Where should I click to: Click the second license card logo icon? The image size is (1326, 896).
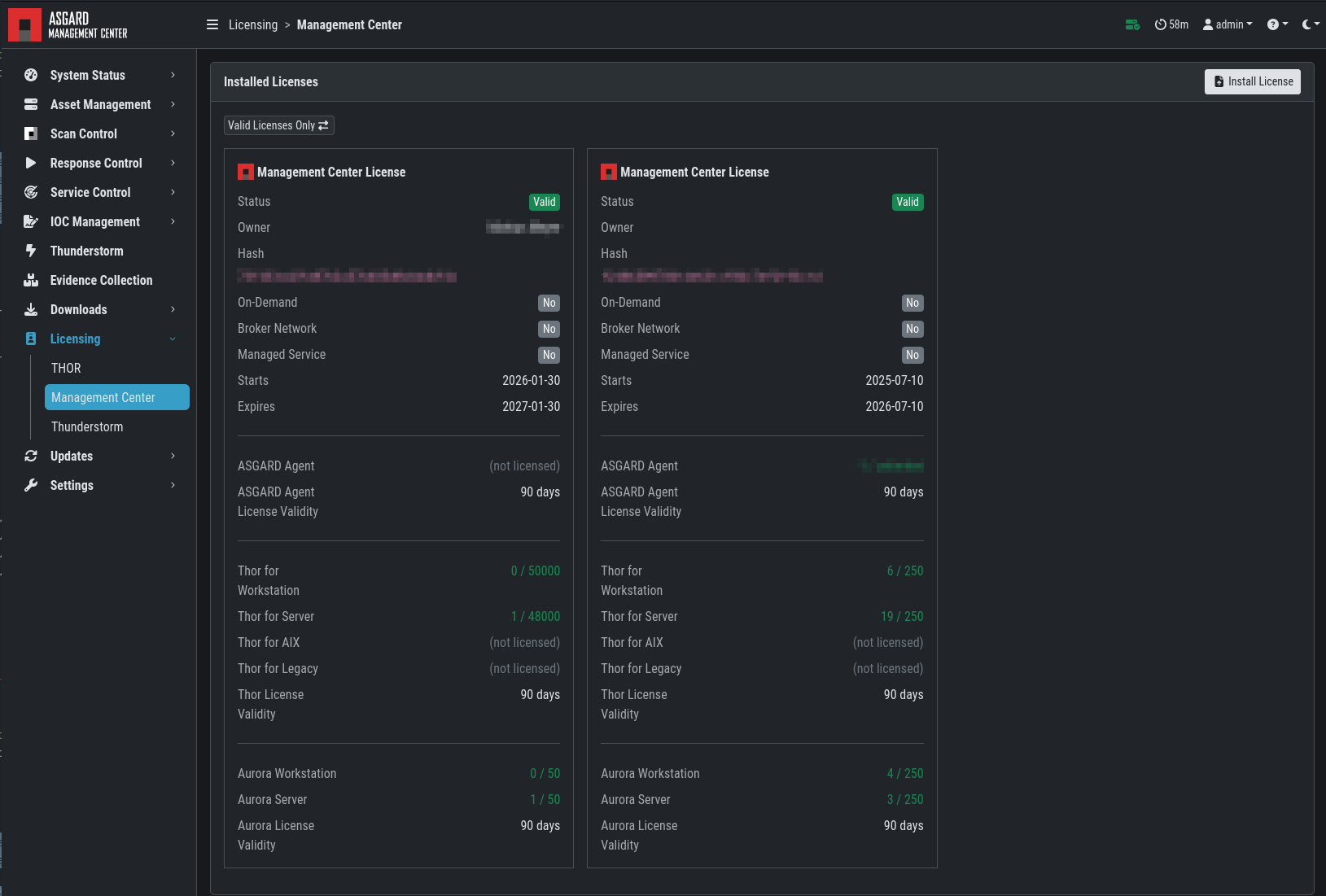[x=608, y=172]
